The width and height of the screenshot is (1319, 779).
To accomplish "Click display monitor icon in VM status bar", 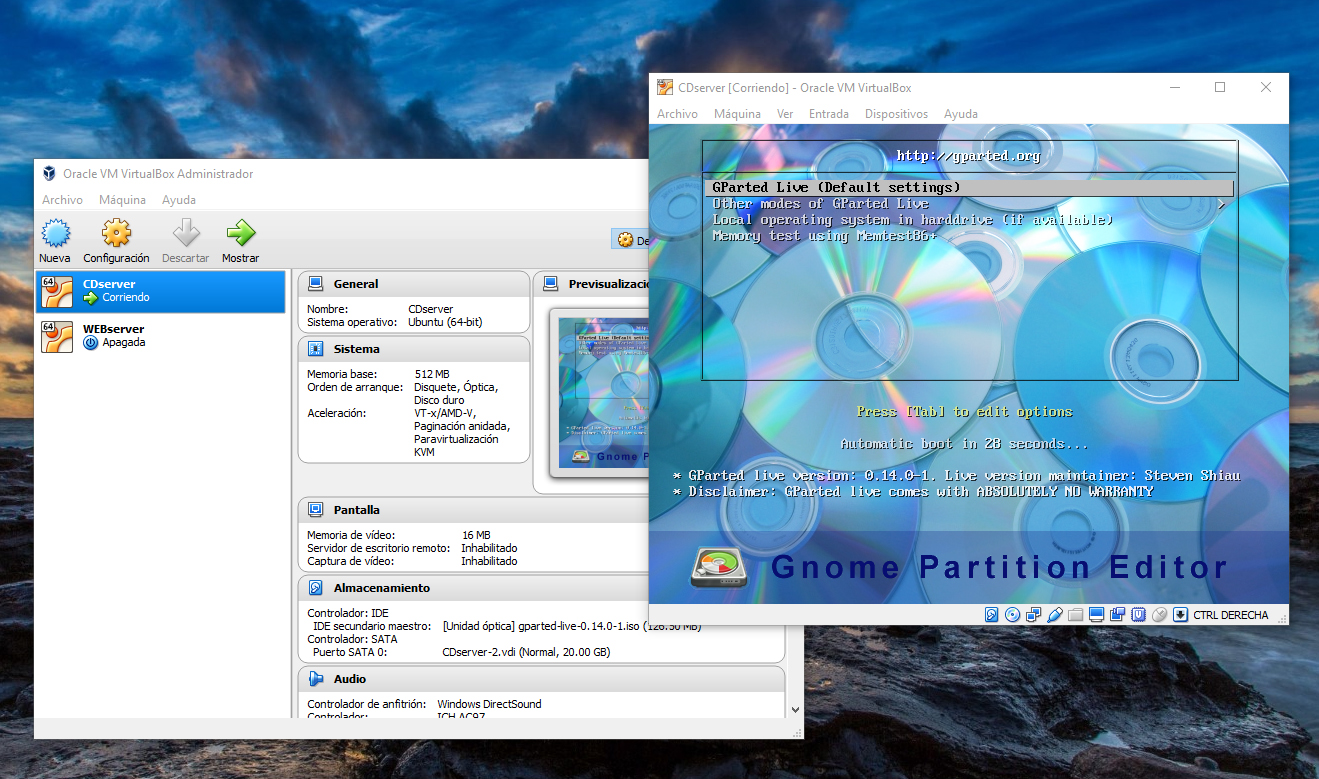I will point(1096,615).
